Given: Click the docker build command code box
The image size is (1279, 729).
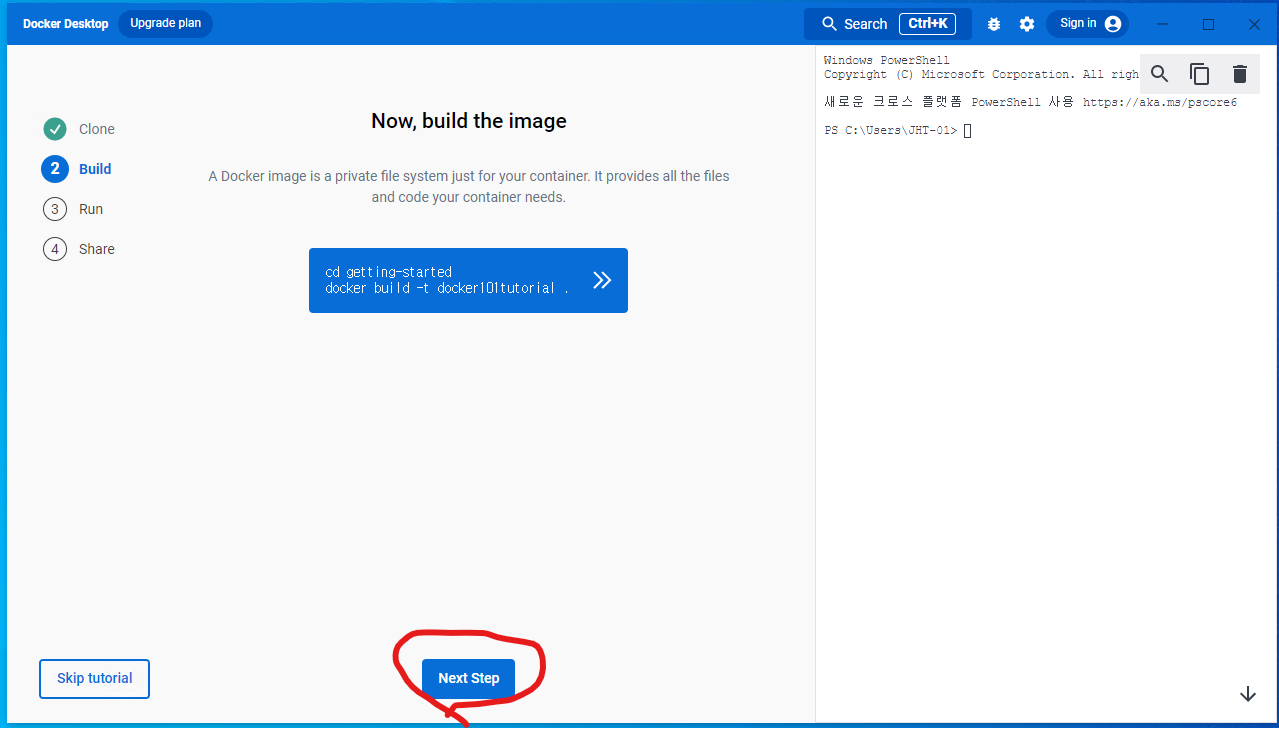Looking at the screenshot, I should [x=468, y=280].
